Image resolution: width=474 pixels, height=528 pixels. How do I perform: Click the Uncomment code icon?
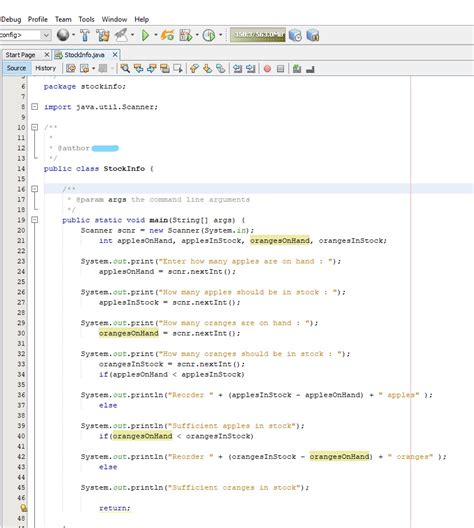[x=310, y=69]
